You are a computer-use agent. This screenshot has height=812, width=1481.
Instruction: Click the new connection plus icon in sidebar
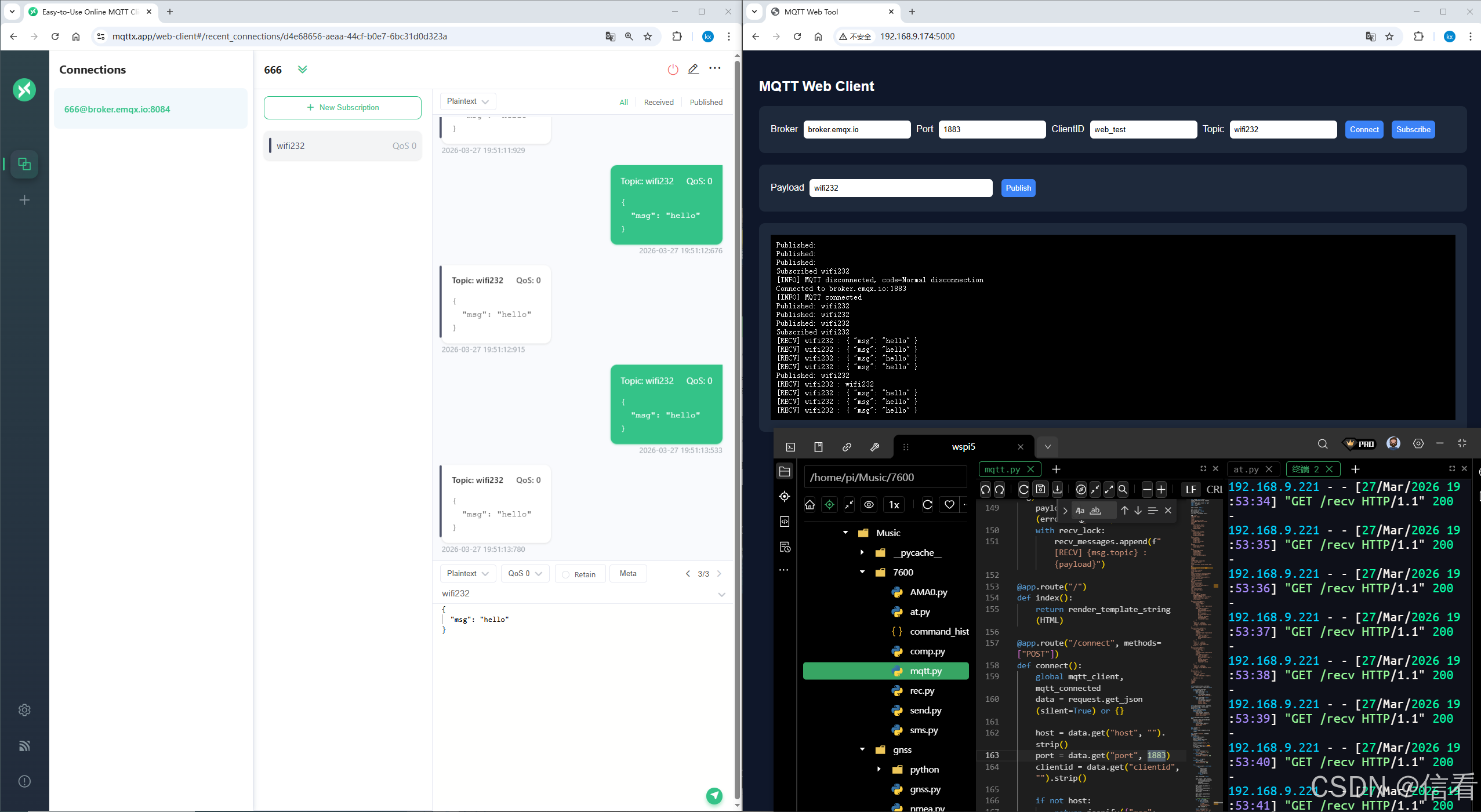pyautogui.click(x=24, y=200)
